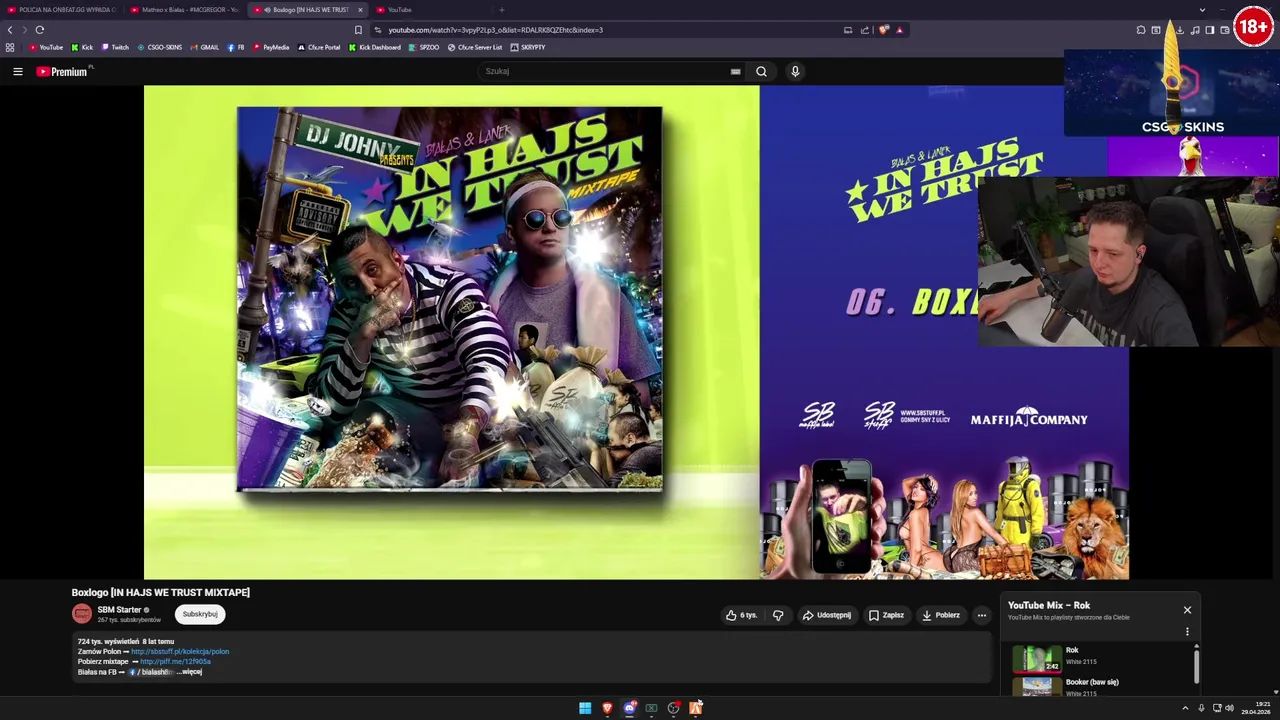This screenshot has width=1280, height=720.
Task: Switch to 'Matheo x Białas - #MCGREGOR' tab
Action: [185, 10]
